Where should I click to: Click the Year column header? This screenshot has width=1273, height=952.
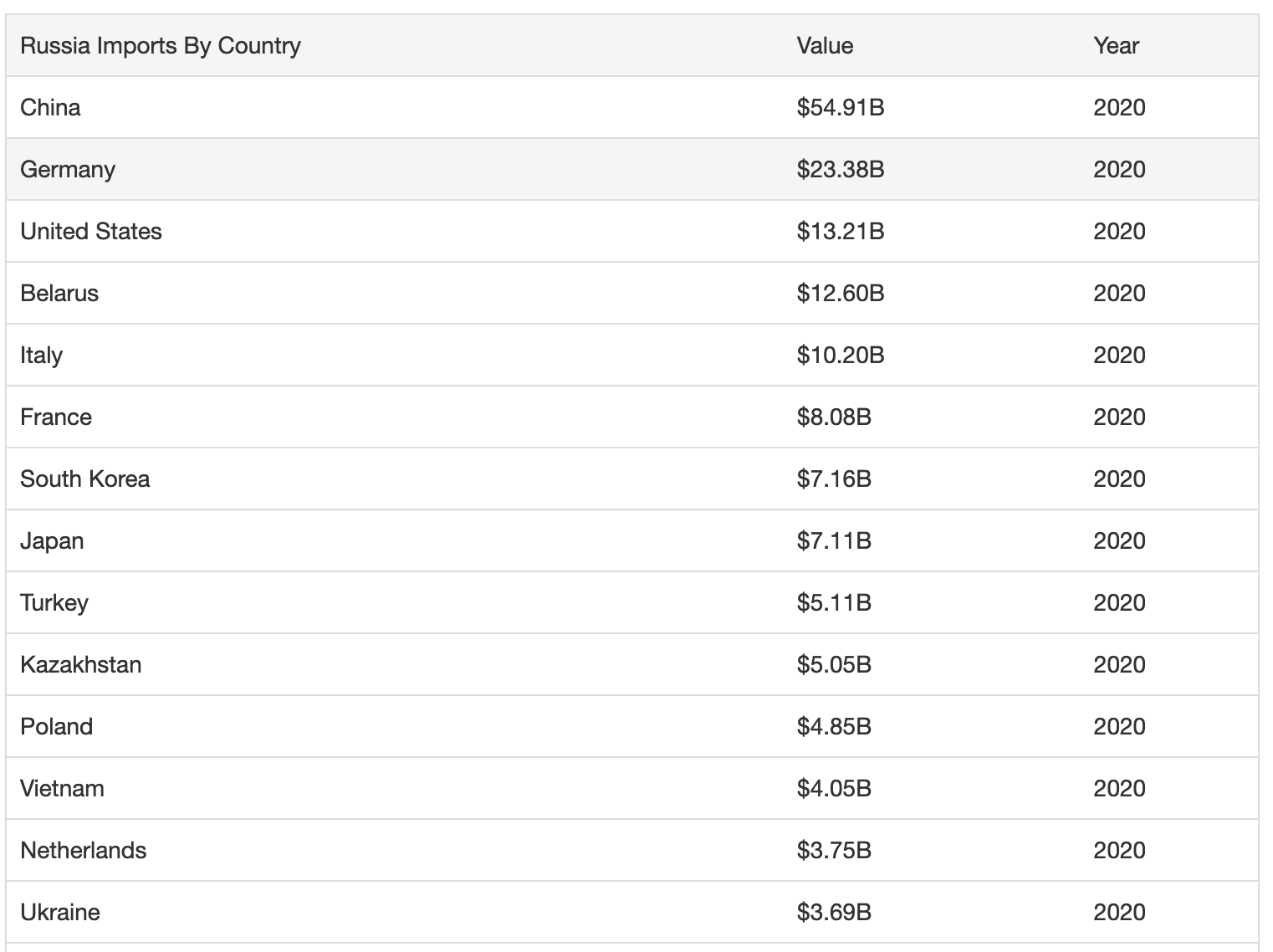pyautogui.click(x=1116, y=46)
